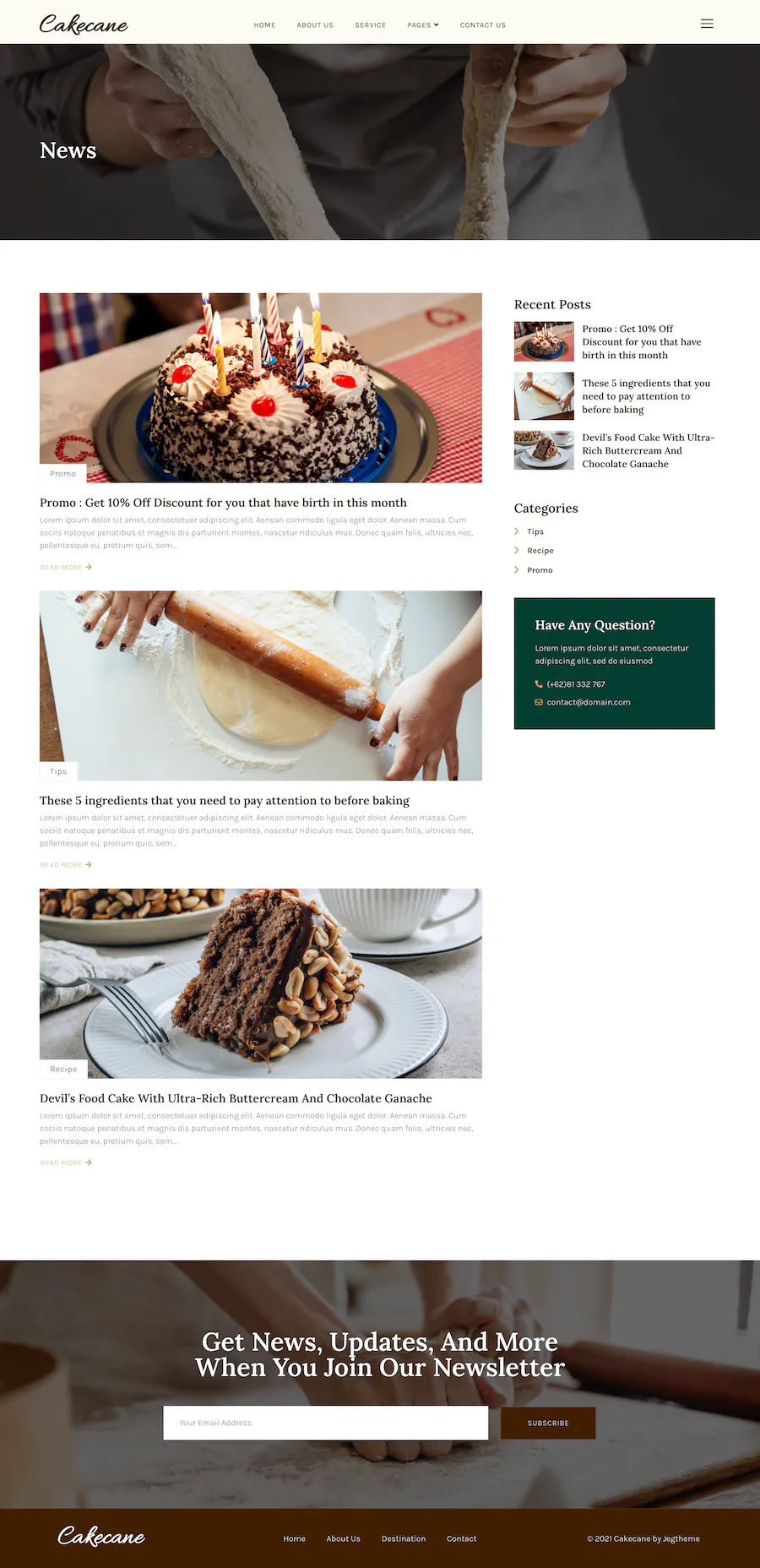Click the Cakecane logo in the footer
Image resolution: width=760 pixels, height=1568 pixels.
point(101,1536)
